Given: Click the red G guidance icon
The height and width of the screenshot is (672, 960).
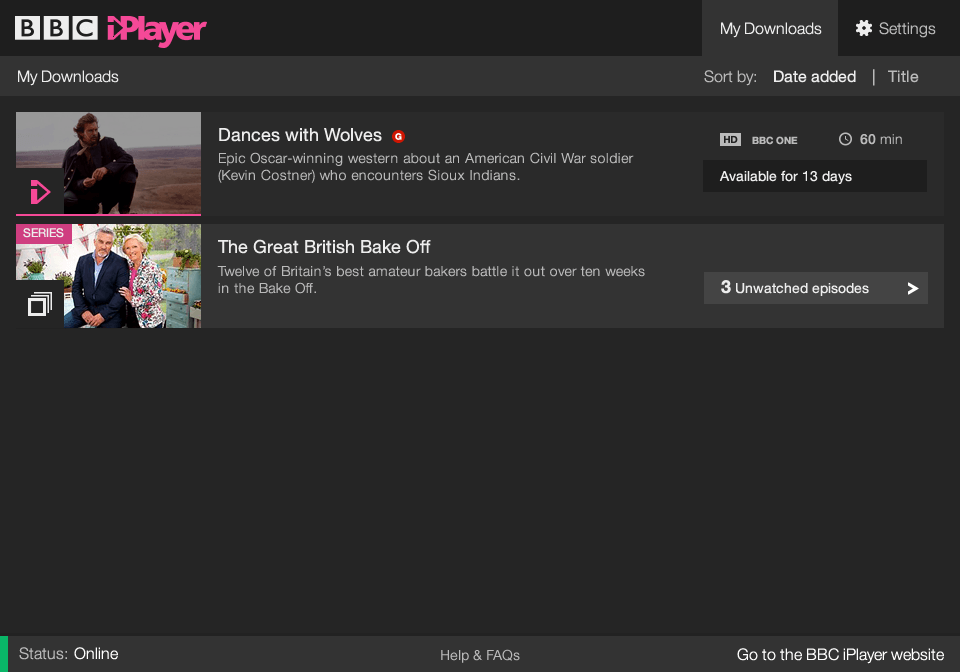Looking at the screenshot, I should (x=398, y=136).
